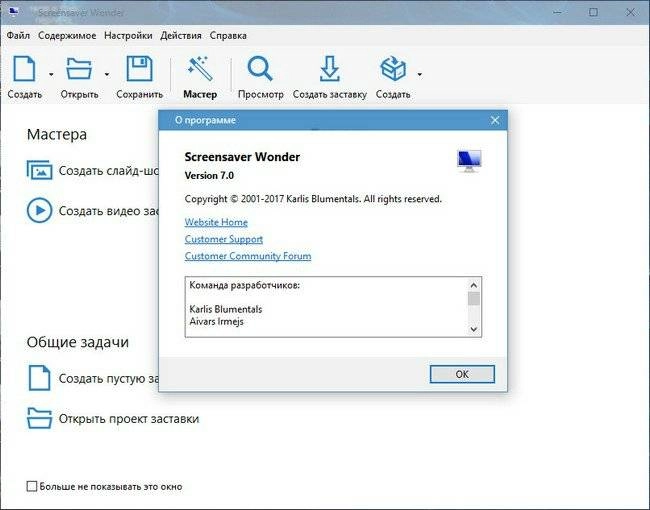Launch the Мастер magic wand tool
Viewport: 650px width, 510px height.
pyautogui.click(x=200, y=68)
